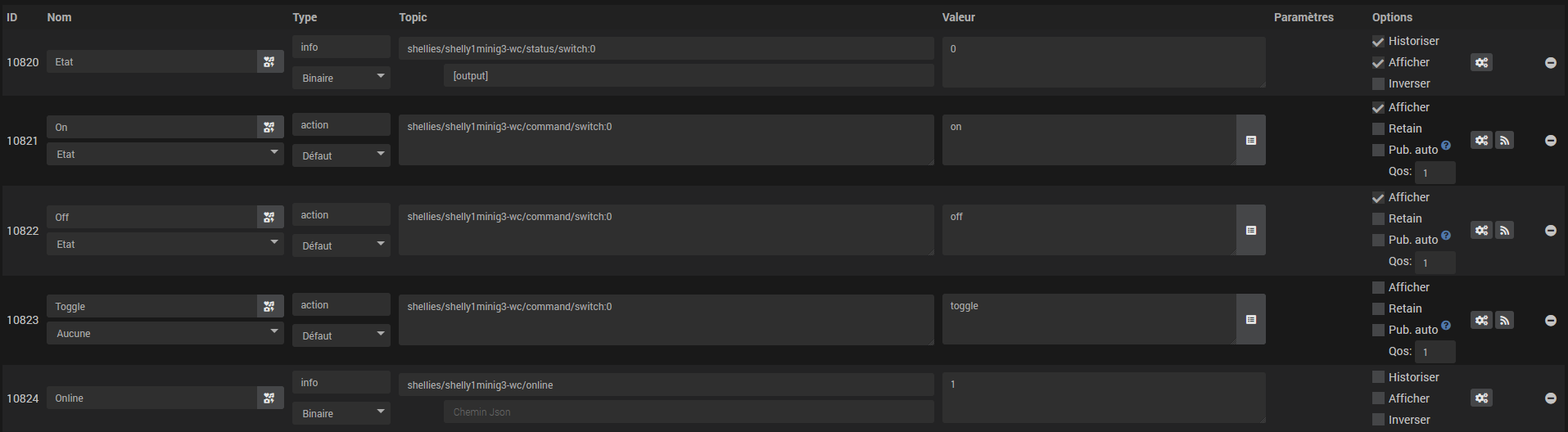Open icon picker for the Etat command
The width and height of the screenshot is (1568, 432).
tap(269, 61)
